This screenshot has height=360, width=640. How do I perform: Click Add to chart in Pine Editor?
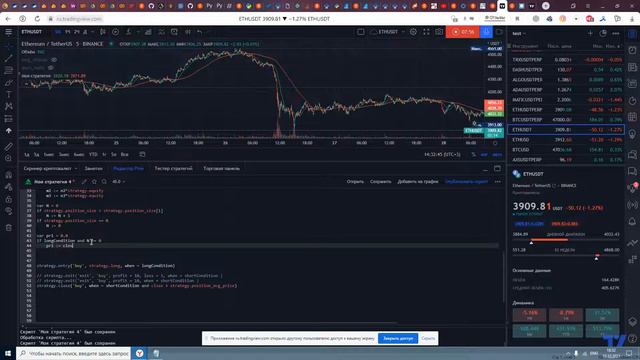click(x=418, y=182)
